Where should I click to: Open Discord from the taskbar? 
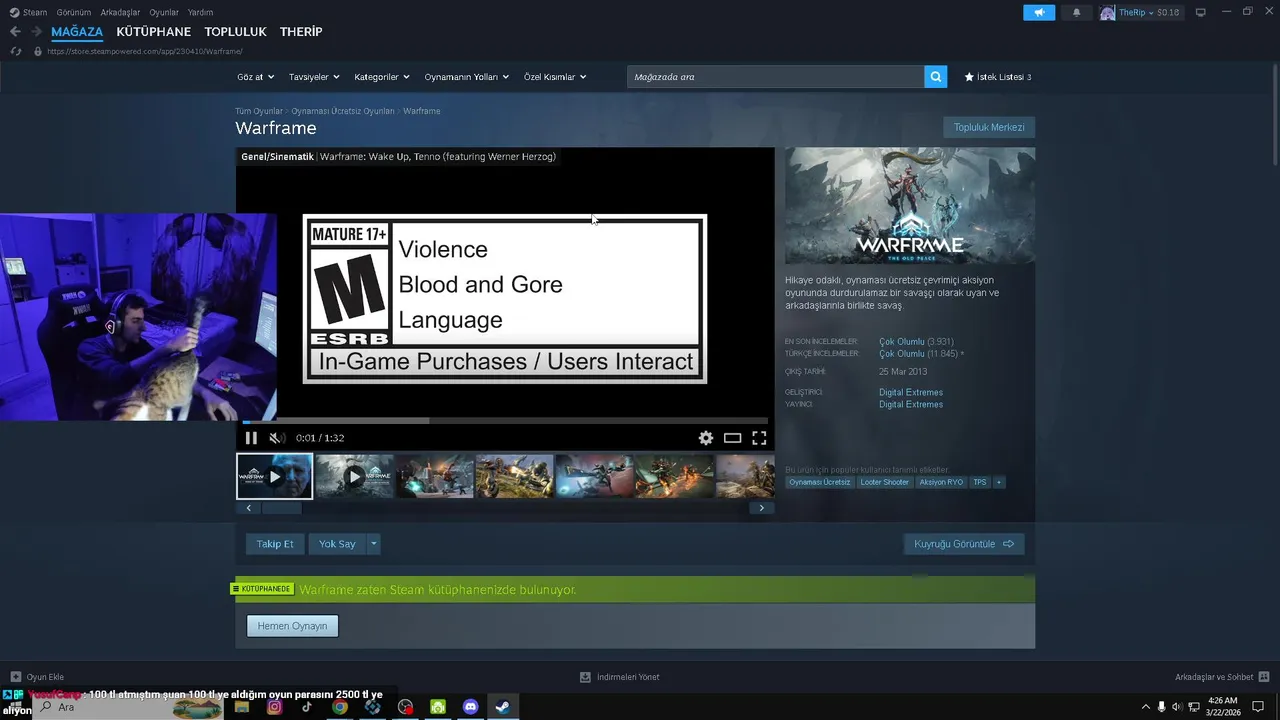point(471,707)
